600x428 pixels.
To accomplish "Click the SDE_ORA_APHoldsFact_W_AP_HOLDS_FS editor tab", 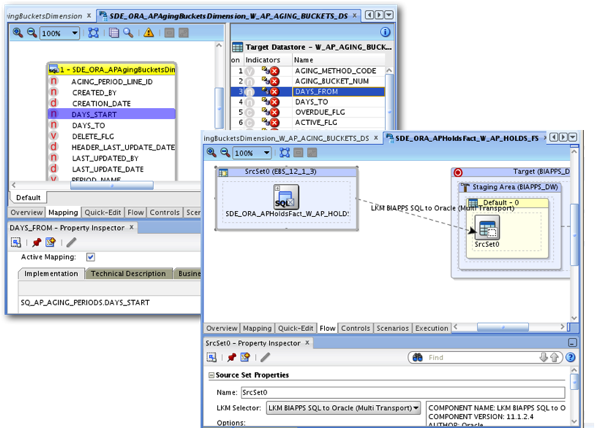I will [x=465, y=138].
